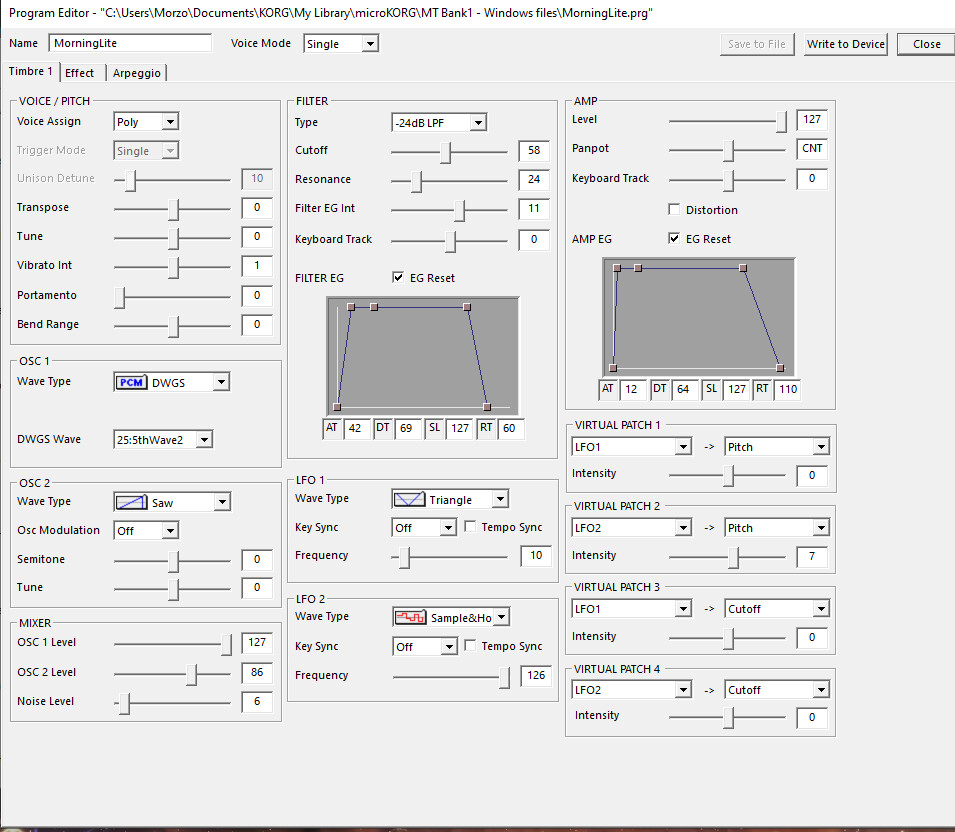Click the OSC 1 Level value field

coord(256,643)
